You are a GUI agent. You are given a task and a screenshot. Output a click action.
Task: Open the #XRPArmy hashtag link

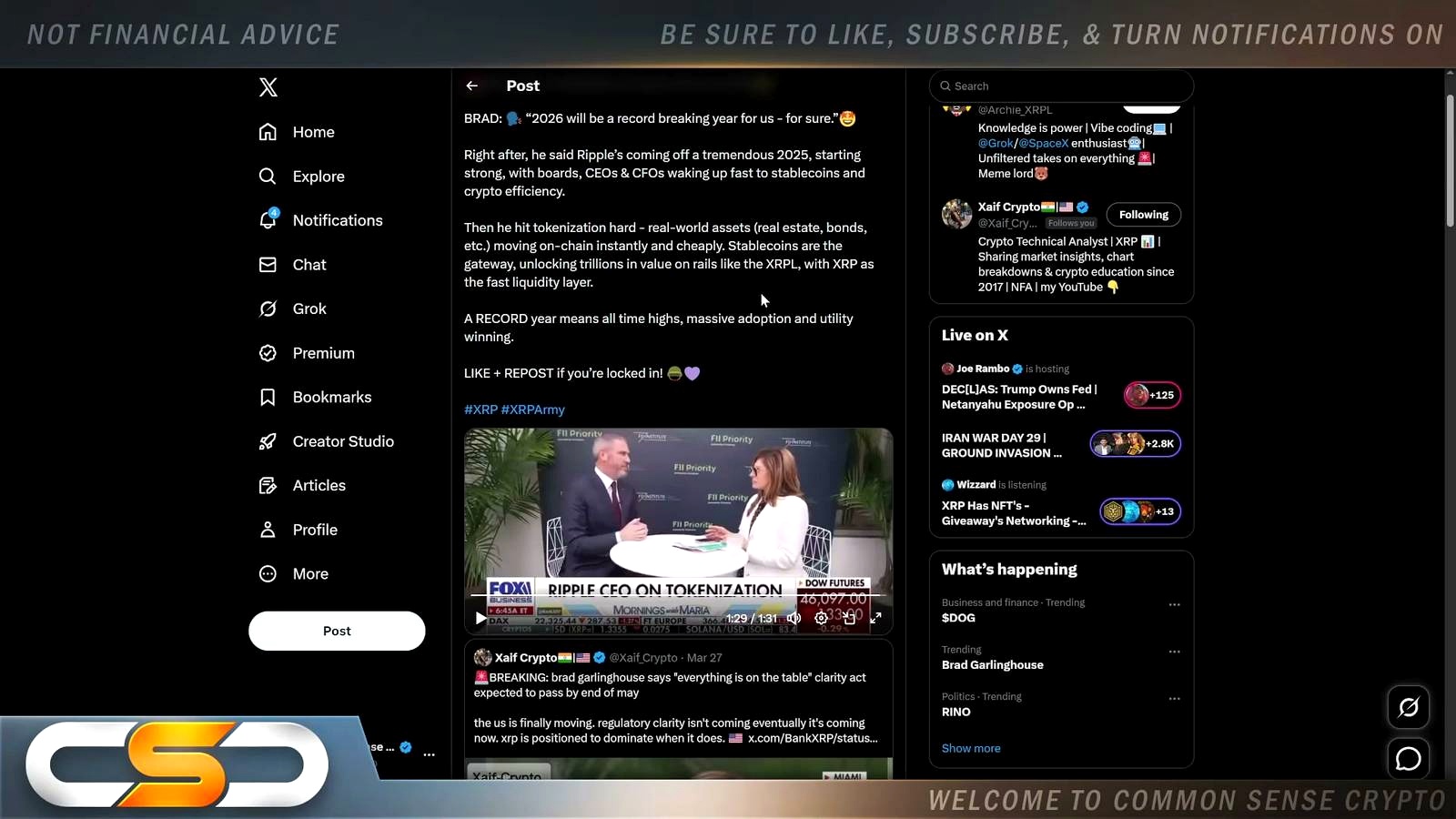(x=533, y=409)
